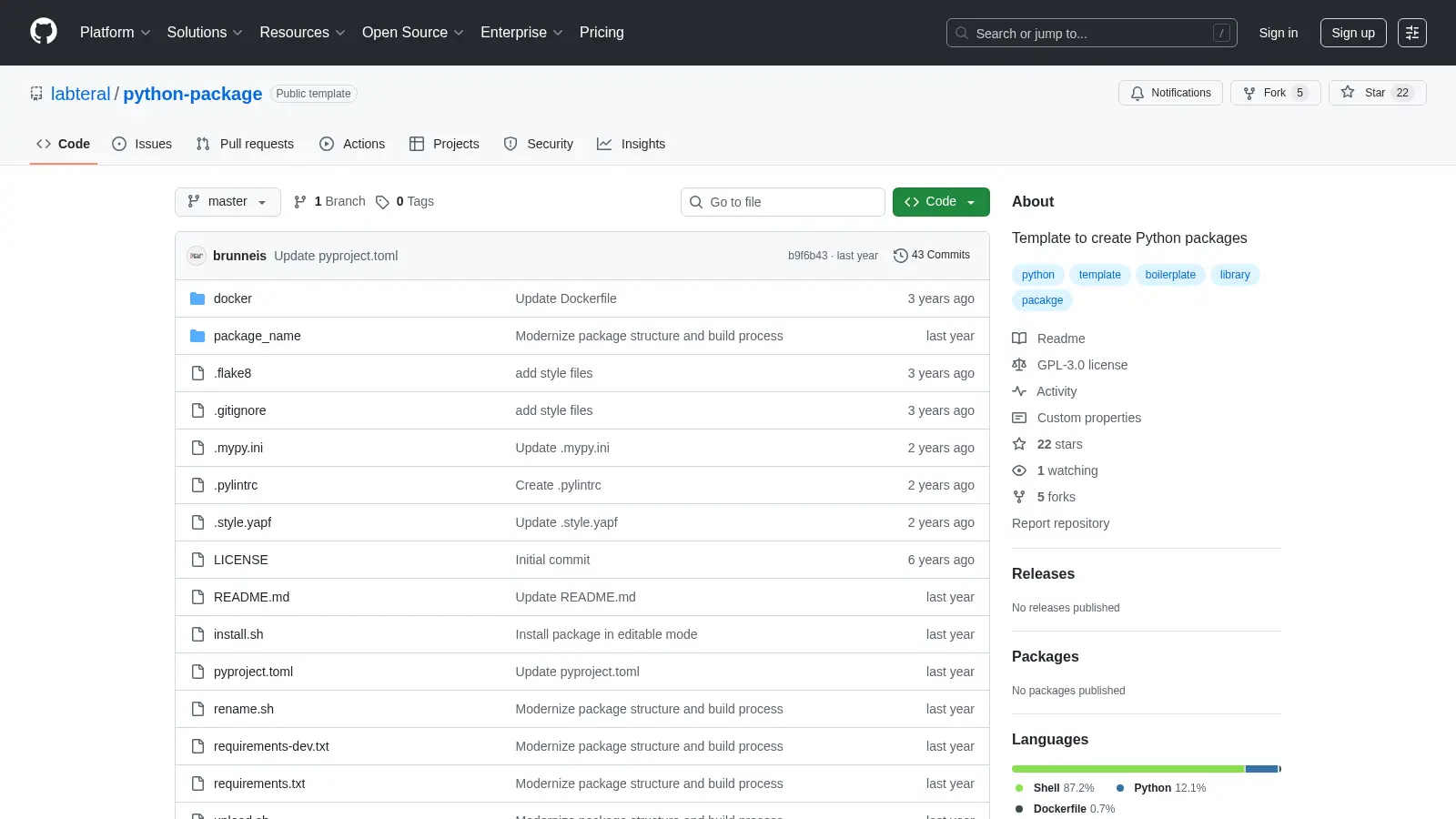Image resolution: width=1456 pixels, height=819 pixels.
Task: Open the python-package repository link
Action: pos(193,94)
